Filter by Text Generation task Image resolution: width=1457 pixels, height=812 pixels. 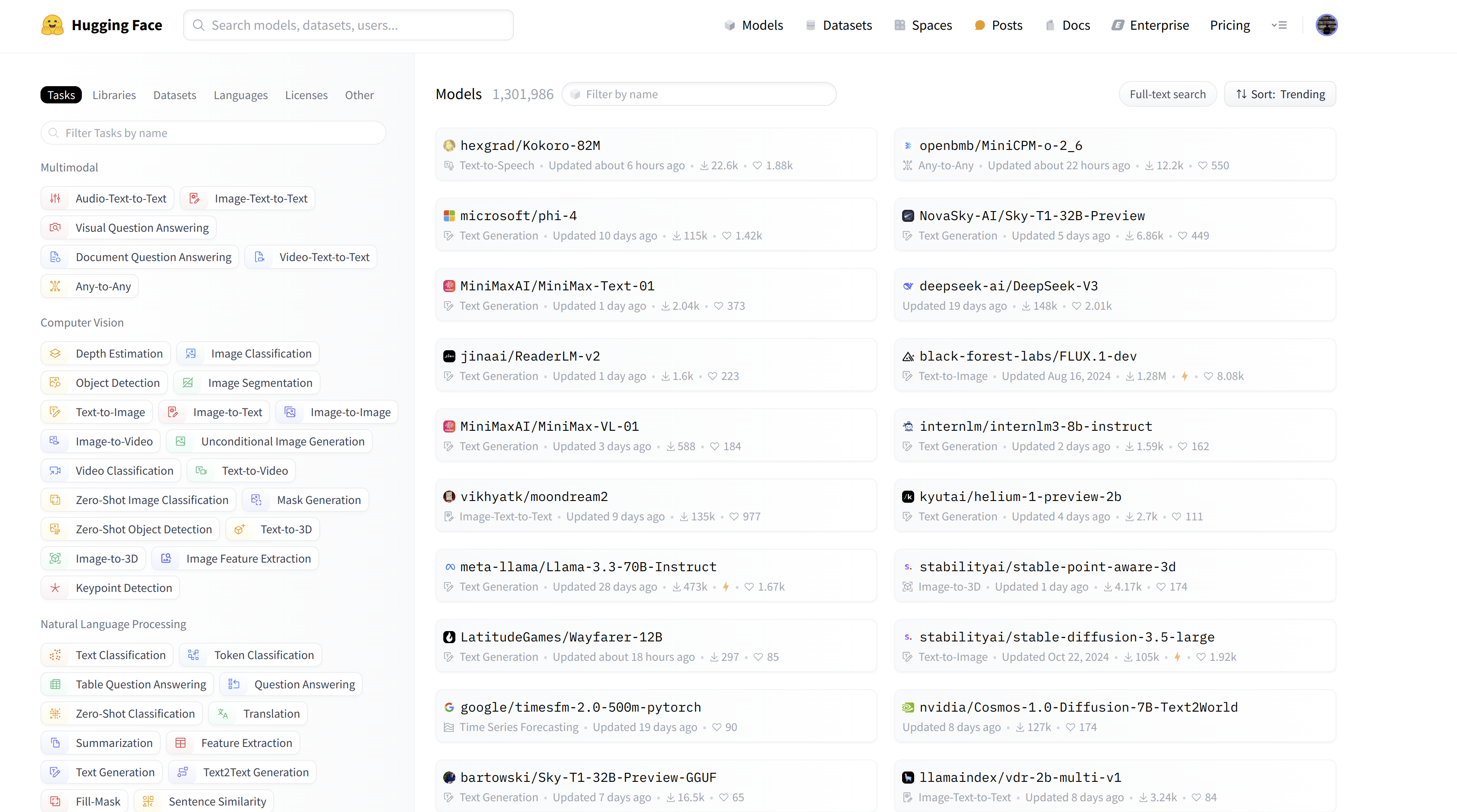coord(102,772)
